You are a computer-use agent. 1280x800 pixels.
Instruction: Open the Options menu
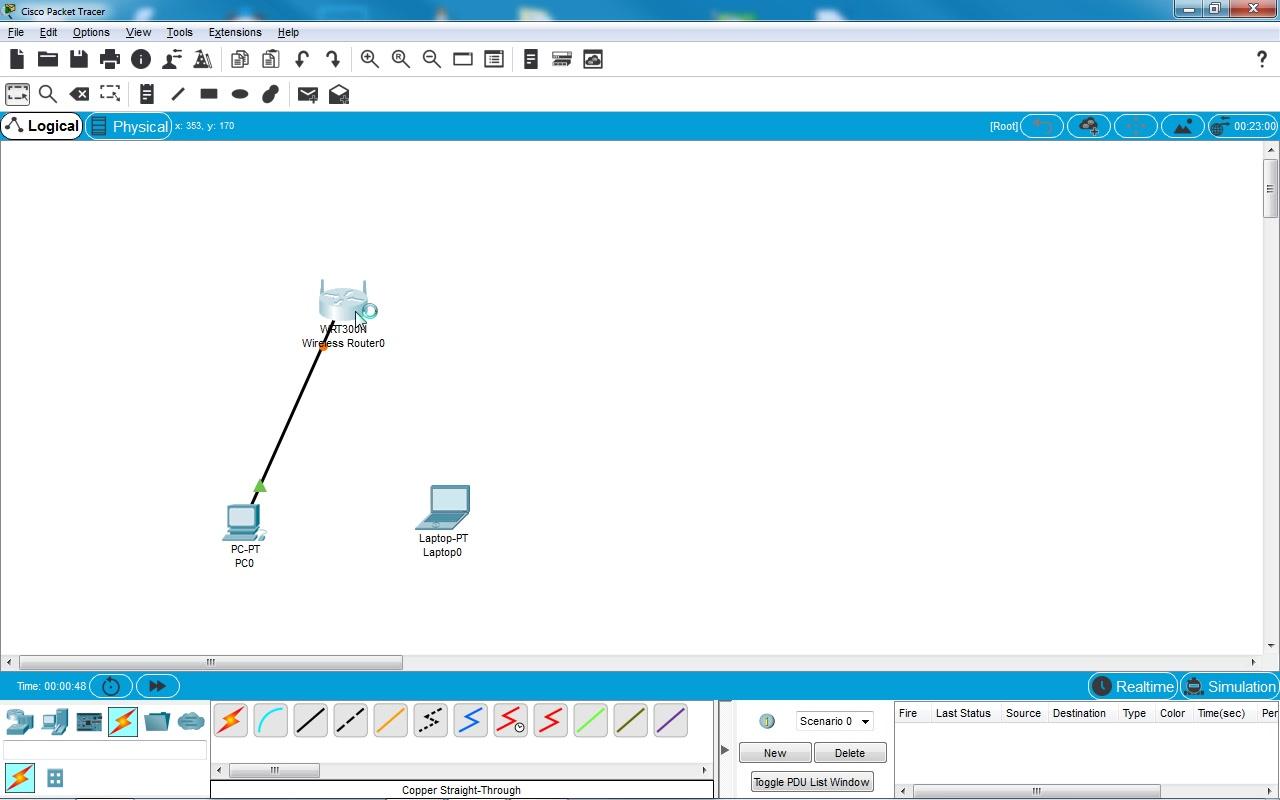click(x=91, y=32)
